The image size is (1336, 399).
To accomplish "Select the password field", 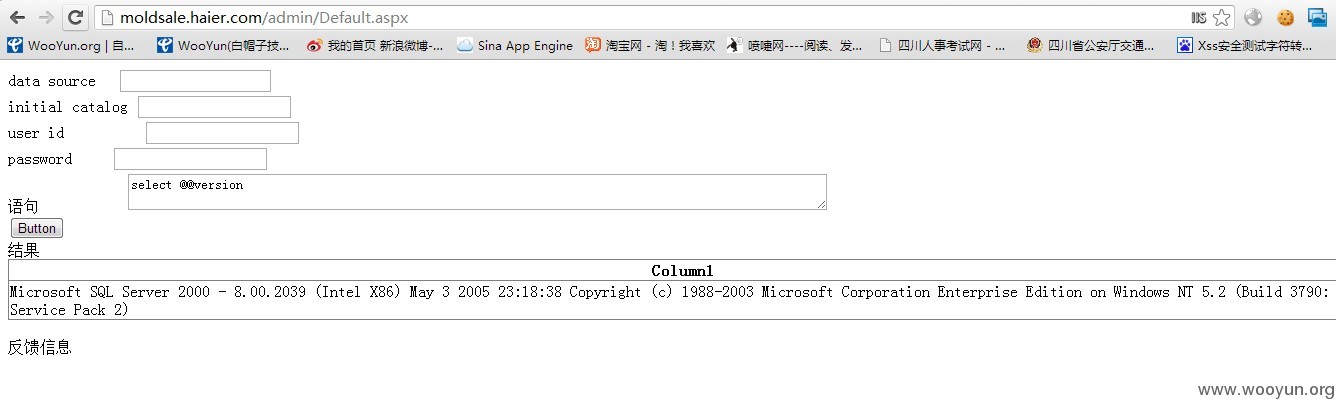I will tap(190, 159).
